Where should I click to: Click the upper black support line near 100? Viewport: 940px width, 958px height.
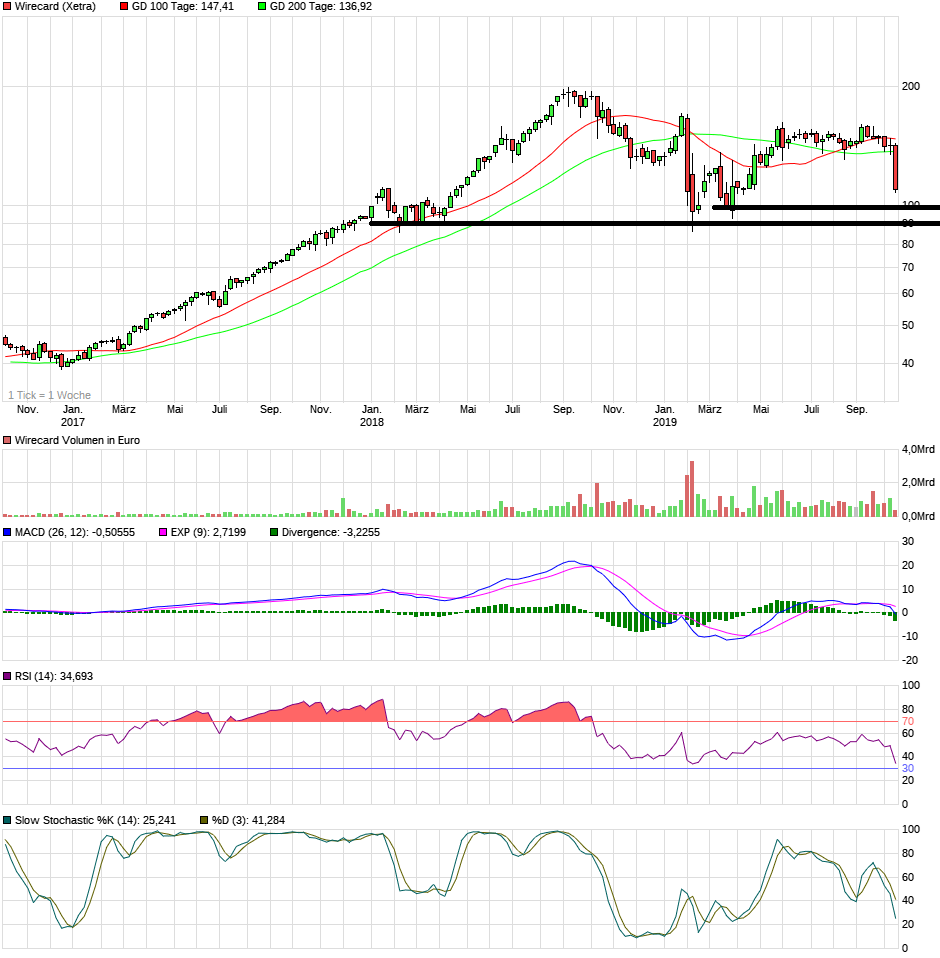click(x=826, y=208)
